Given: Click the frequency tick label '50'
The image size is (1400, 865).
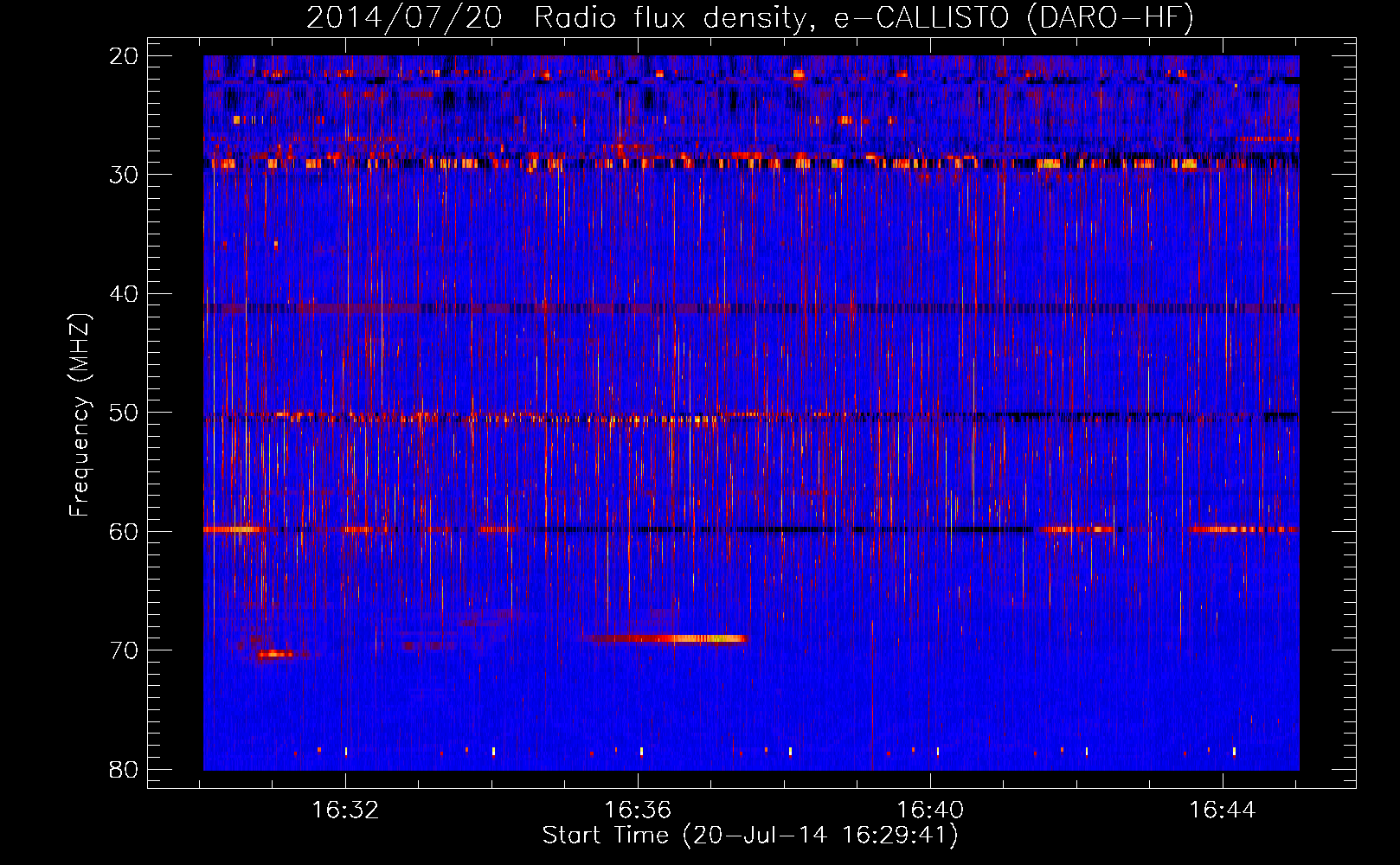Looking at the screenshot, I should tap(124, 413).
